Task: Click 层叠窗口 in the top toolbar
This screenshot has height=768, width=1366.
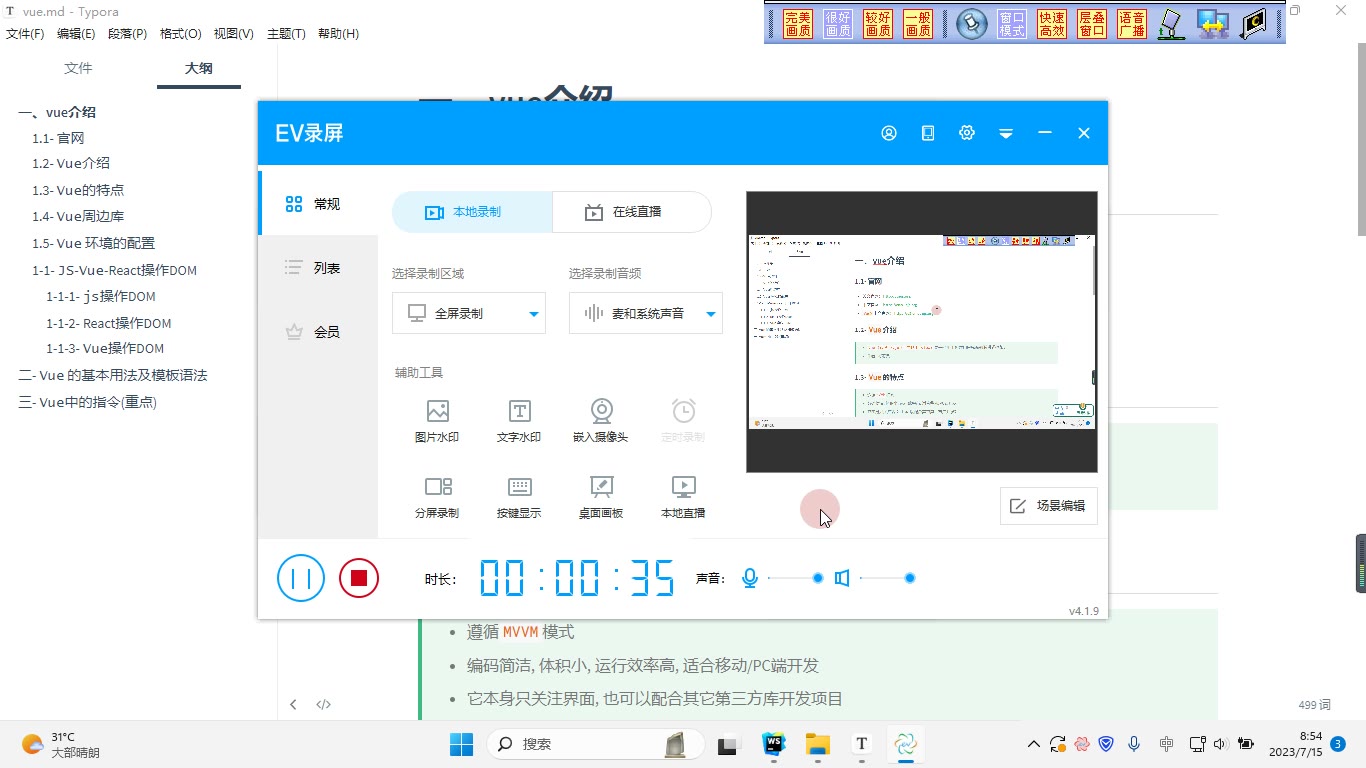Action: pos(1092,24)
